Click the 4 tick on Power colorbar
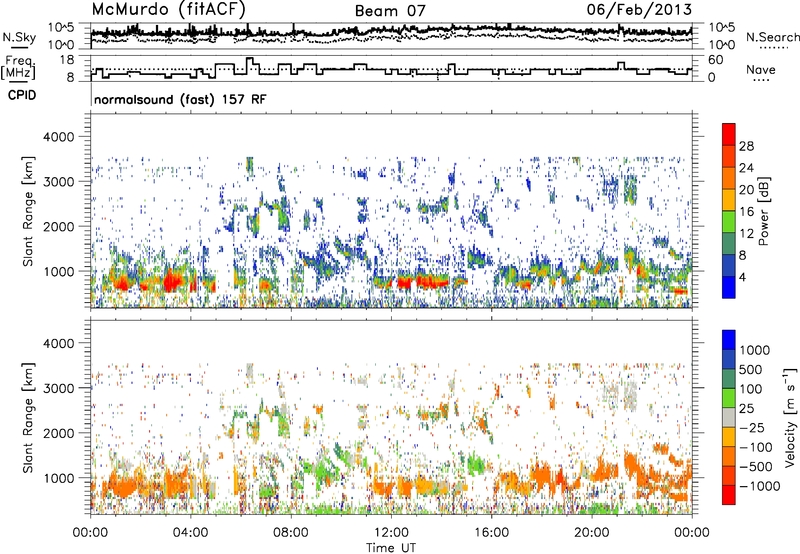800x554 pixels. click(742, 277)
